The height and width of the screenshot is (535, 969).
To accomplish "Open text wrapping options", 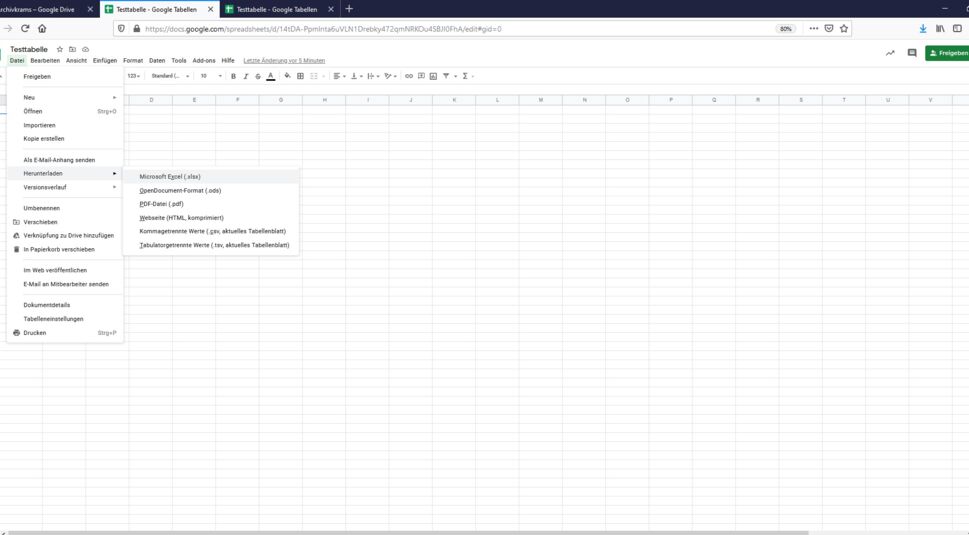I will pyautogui.click(x=373, y=76).
